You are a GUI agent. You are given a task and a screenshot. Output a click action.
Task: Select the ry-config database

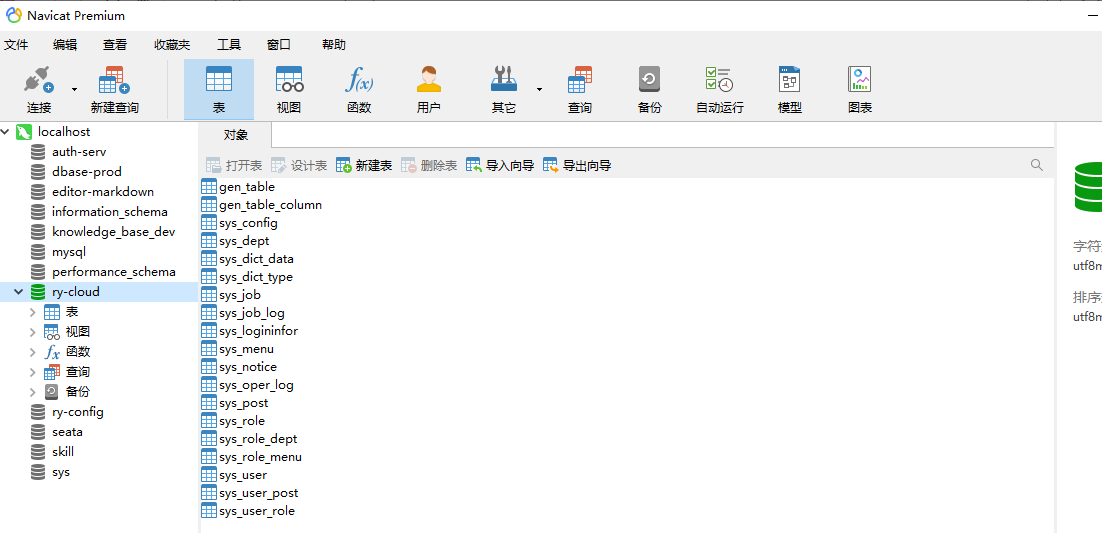77,412
